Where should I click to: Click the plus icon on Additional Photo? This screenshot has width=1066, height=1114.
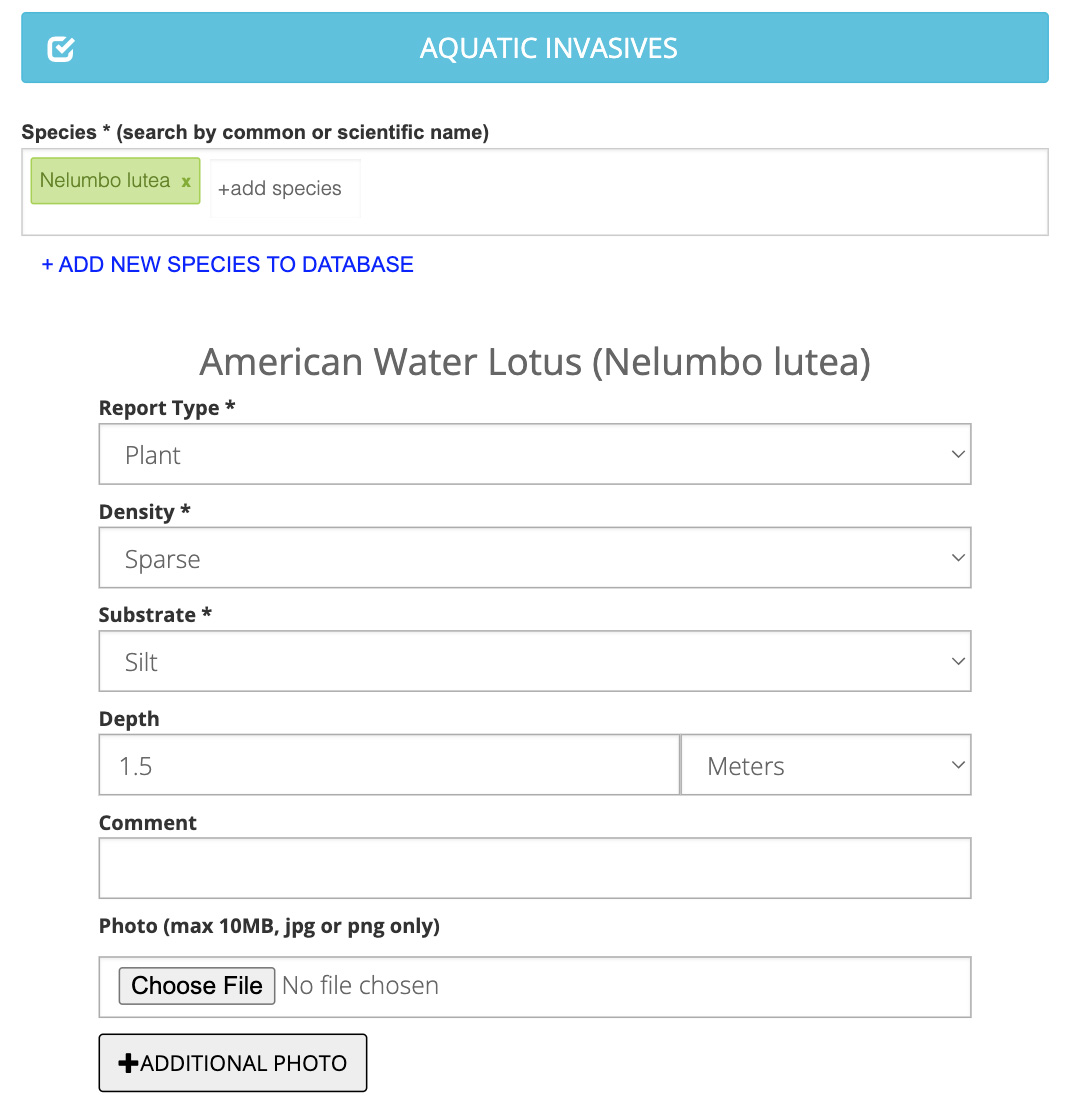point(128,1063)
